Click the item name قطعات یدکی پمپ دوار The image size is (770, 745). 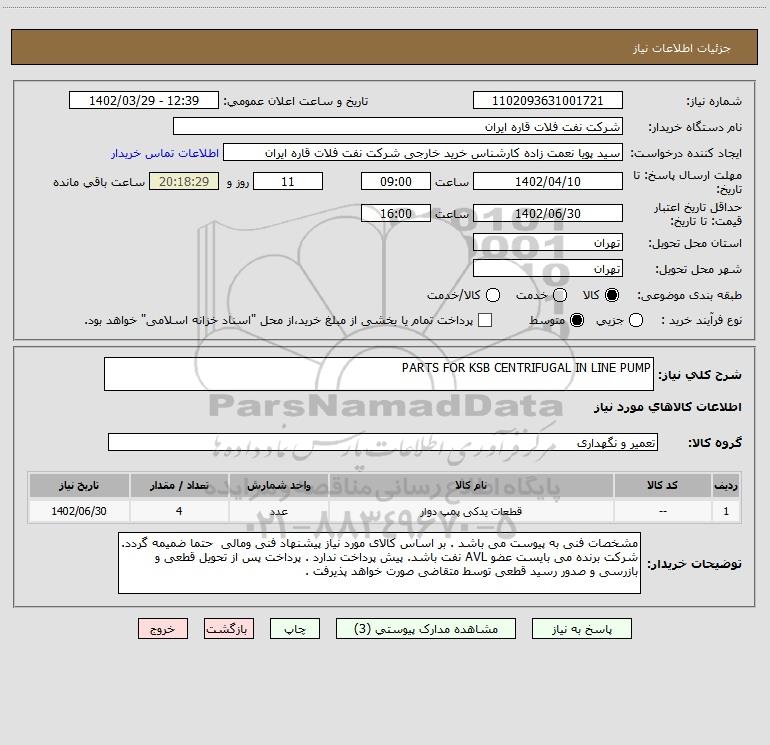point(471,511)
